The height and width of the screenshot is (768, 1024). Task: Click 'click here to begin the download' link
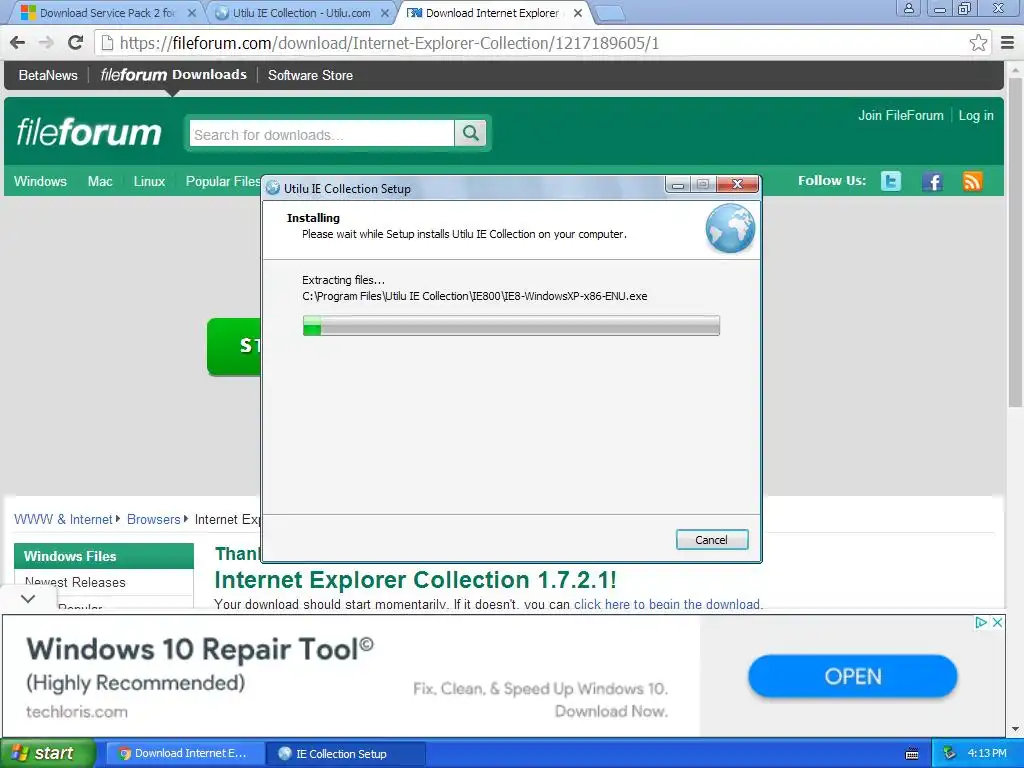pyautogui.click(x=667, y=604)
